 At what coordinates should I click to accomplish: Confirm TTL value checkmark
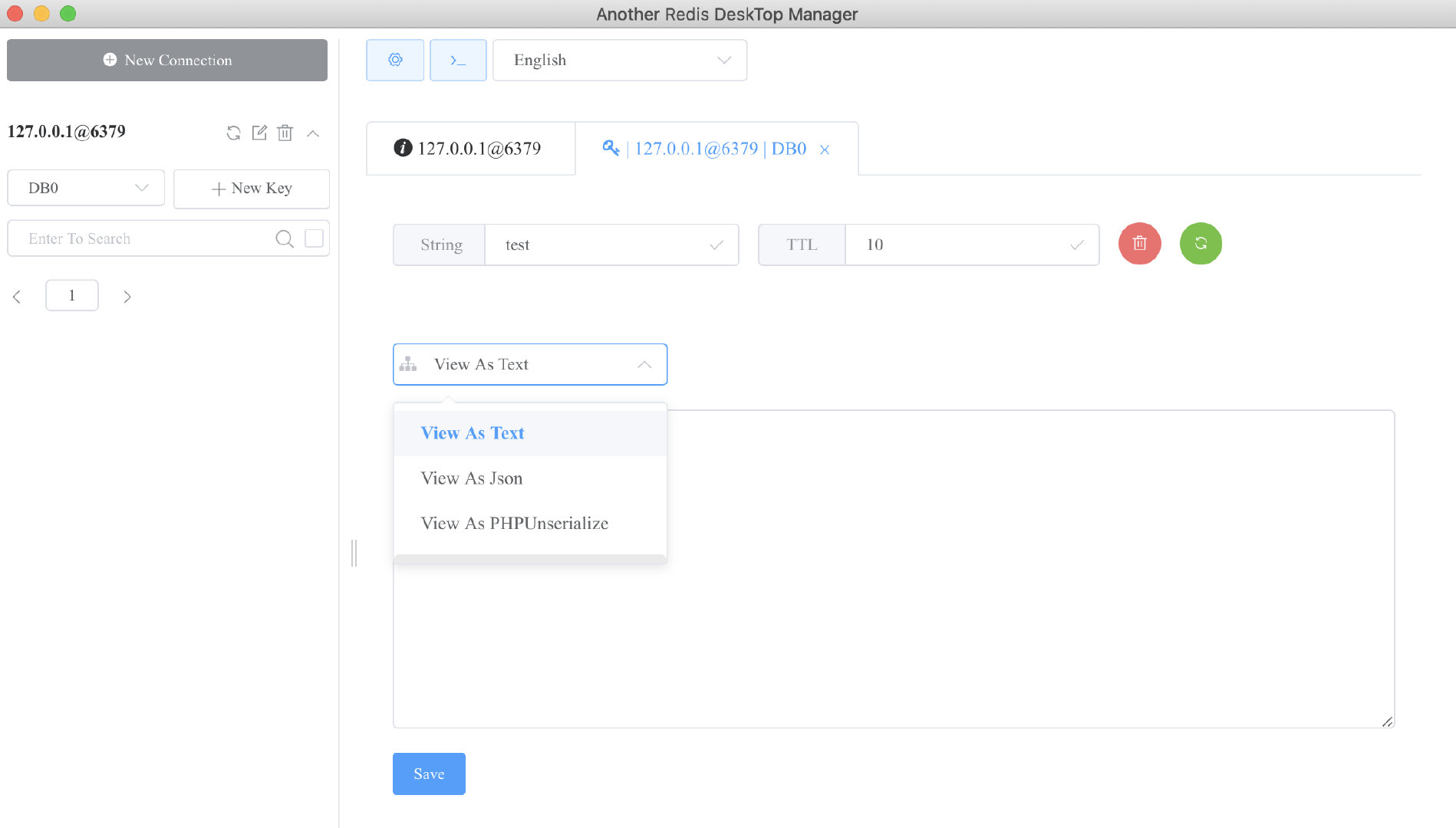[x=1077, y=245]
